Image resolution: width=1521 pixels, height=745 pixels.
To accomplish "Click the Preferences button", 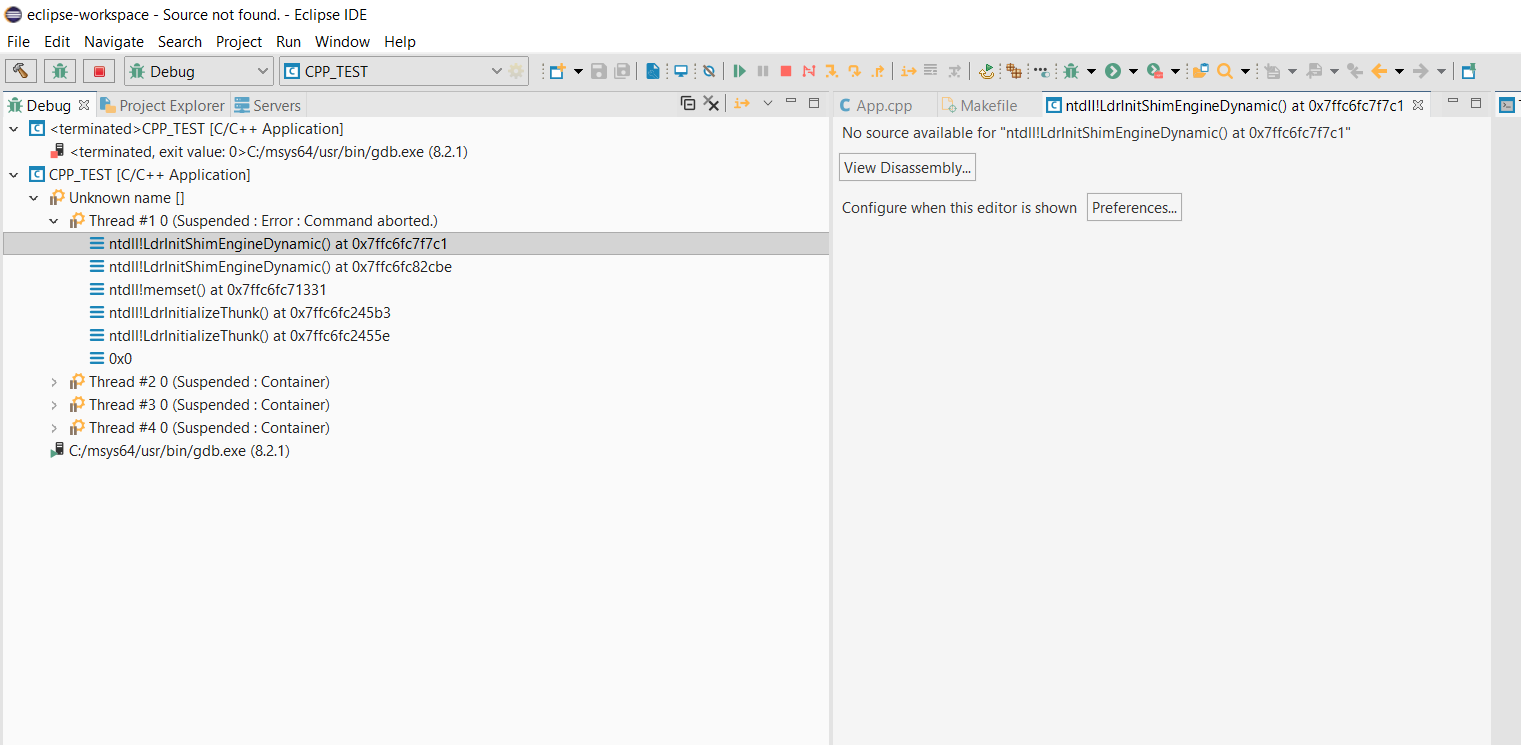I will pos(1134,208).
